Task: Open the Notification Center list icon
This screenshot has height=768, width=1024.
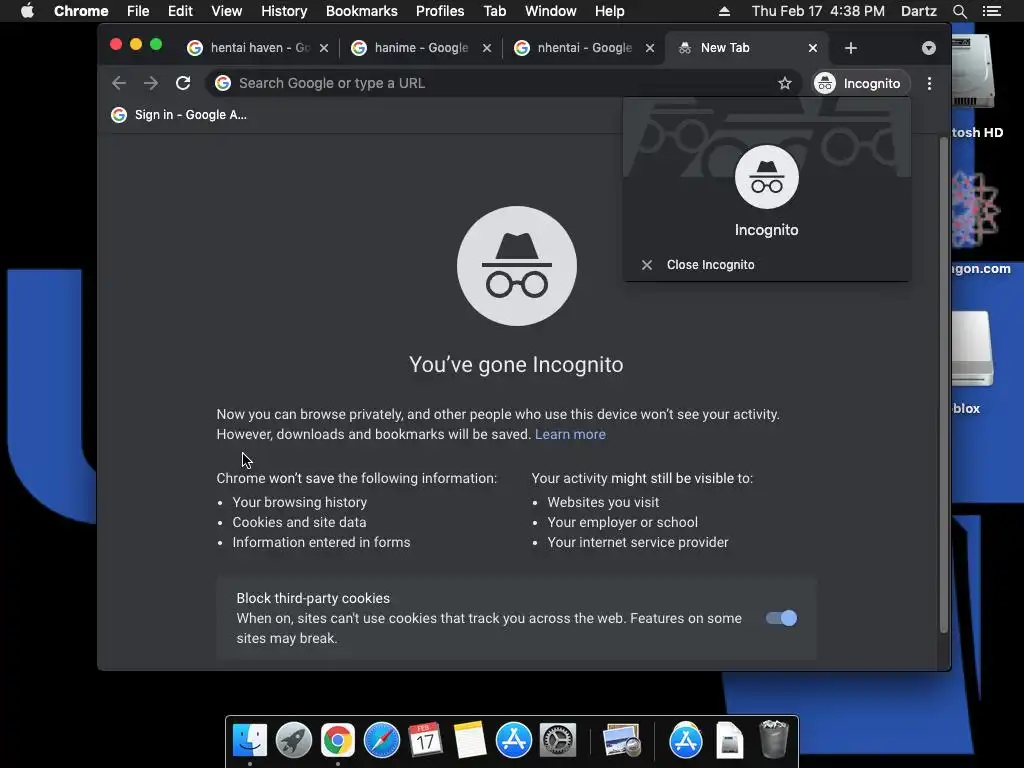Action: 991,11
